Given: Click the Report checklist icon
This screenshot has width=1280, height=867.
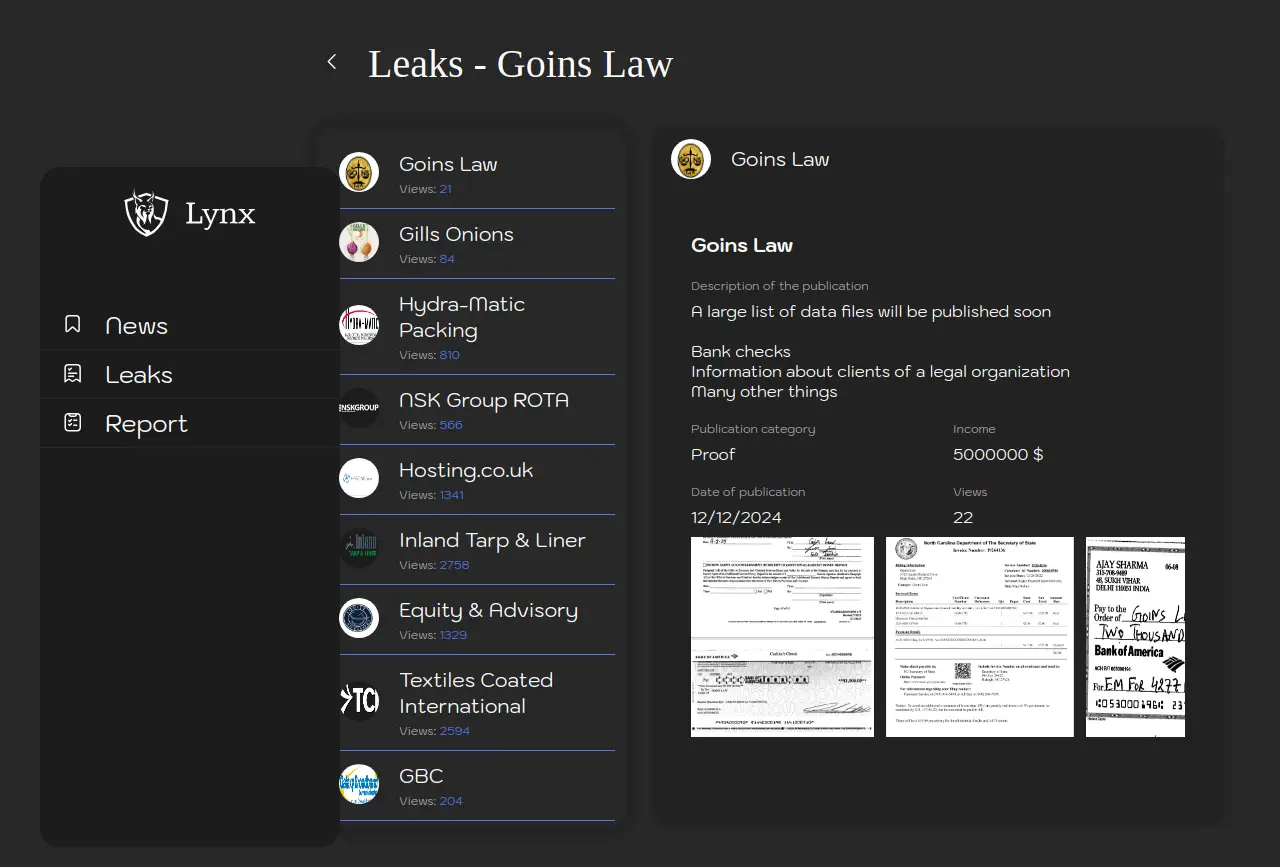Looking at the screenshot, I should tap(73, 423).
